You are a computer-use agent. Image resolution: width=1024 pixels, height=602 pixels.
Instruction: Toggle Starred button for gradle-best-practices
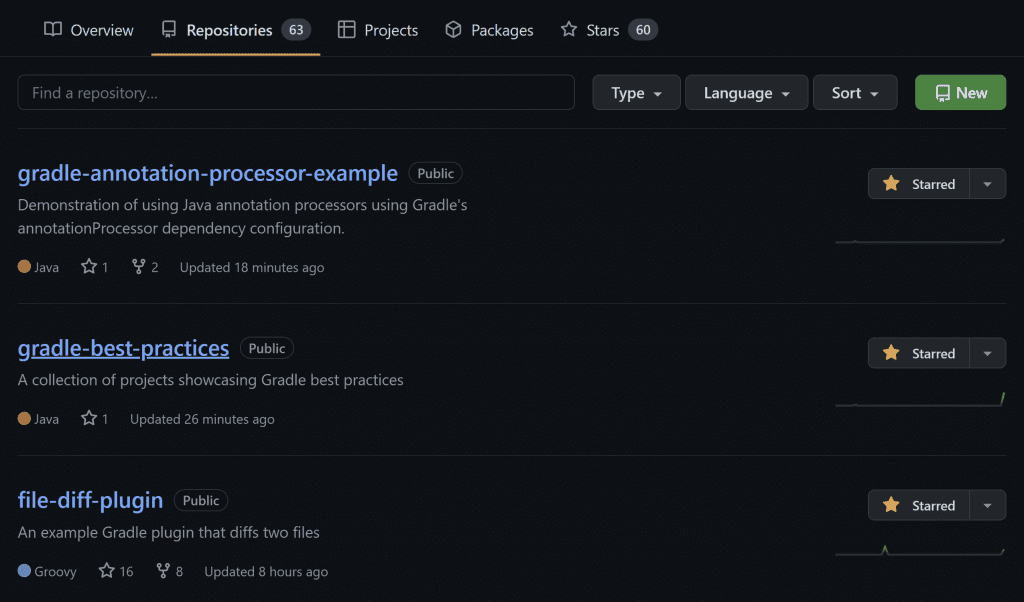coord(919,353)
